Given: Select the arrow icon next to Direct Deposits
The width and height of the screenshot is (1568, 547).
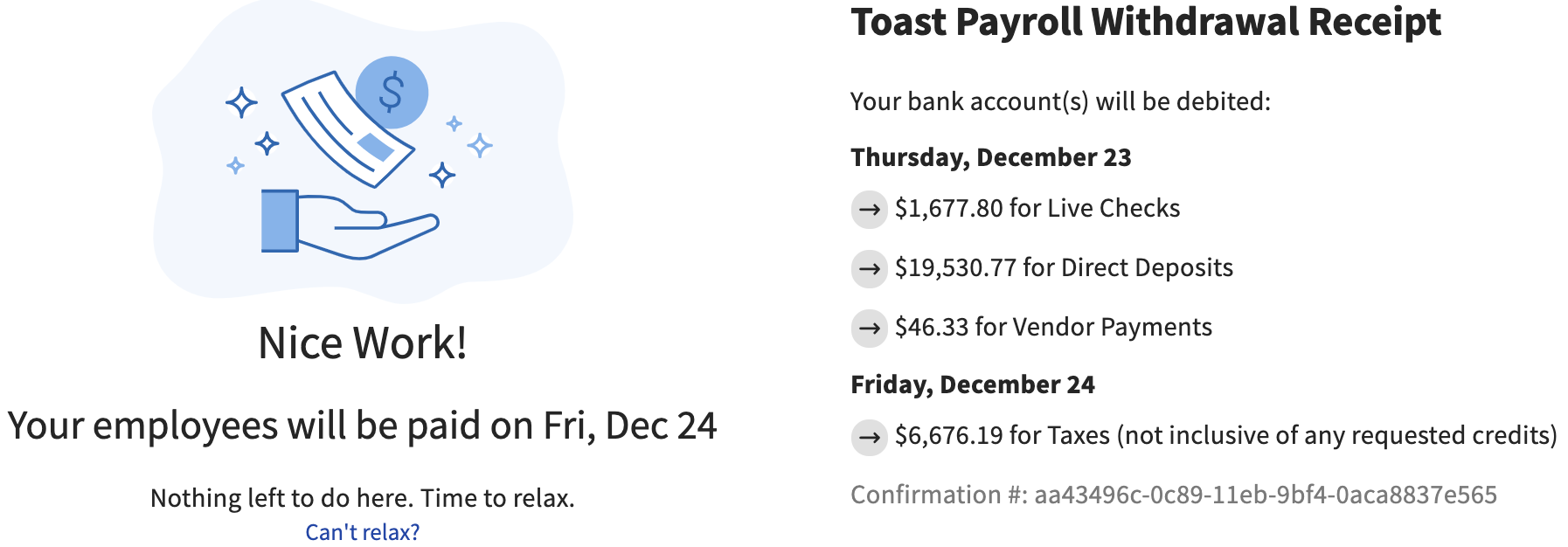Looking at the screenshot, I should 869,268.
